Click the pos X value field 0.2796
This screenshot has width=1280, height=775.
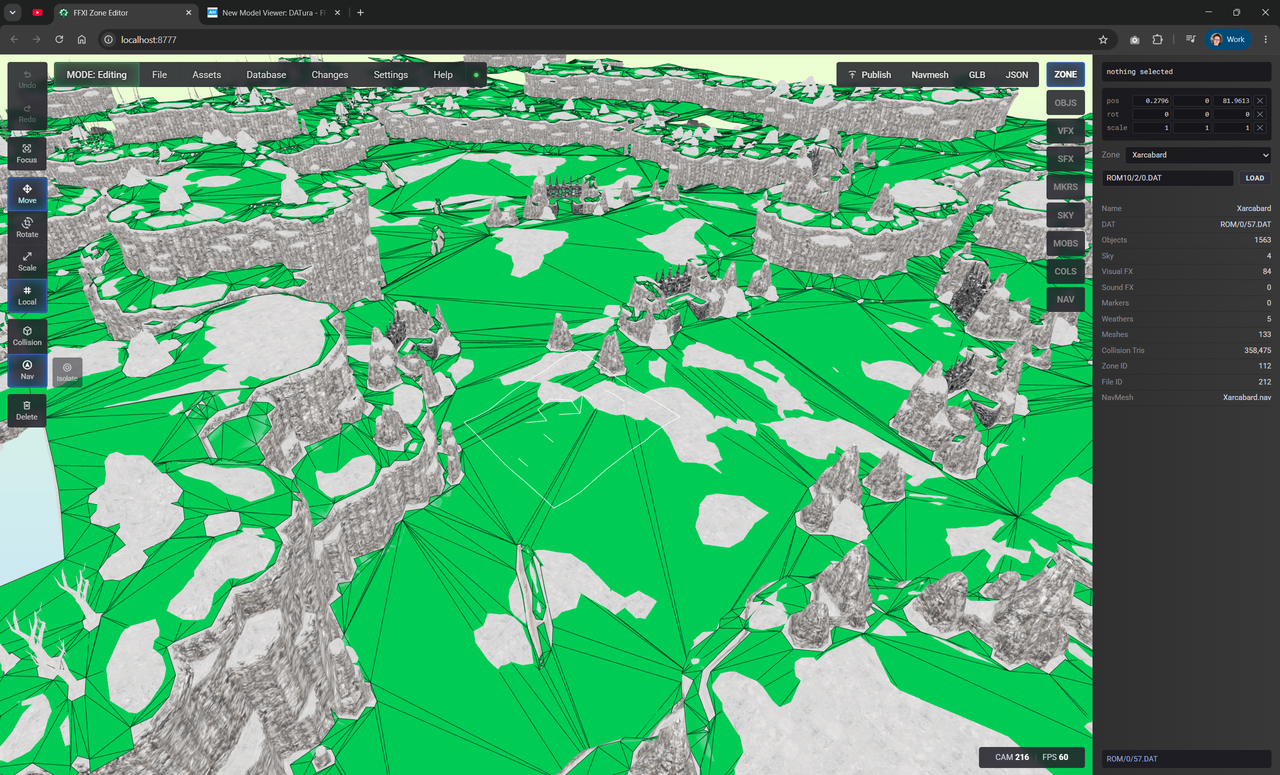pyautogui.click(x=1152, y=101)
